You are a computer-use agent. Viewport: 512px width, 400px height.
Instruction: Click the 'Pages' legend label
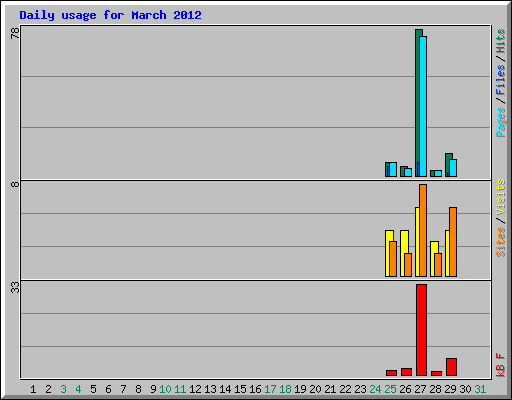(500, 122)
